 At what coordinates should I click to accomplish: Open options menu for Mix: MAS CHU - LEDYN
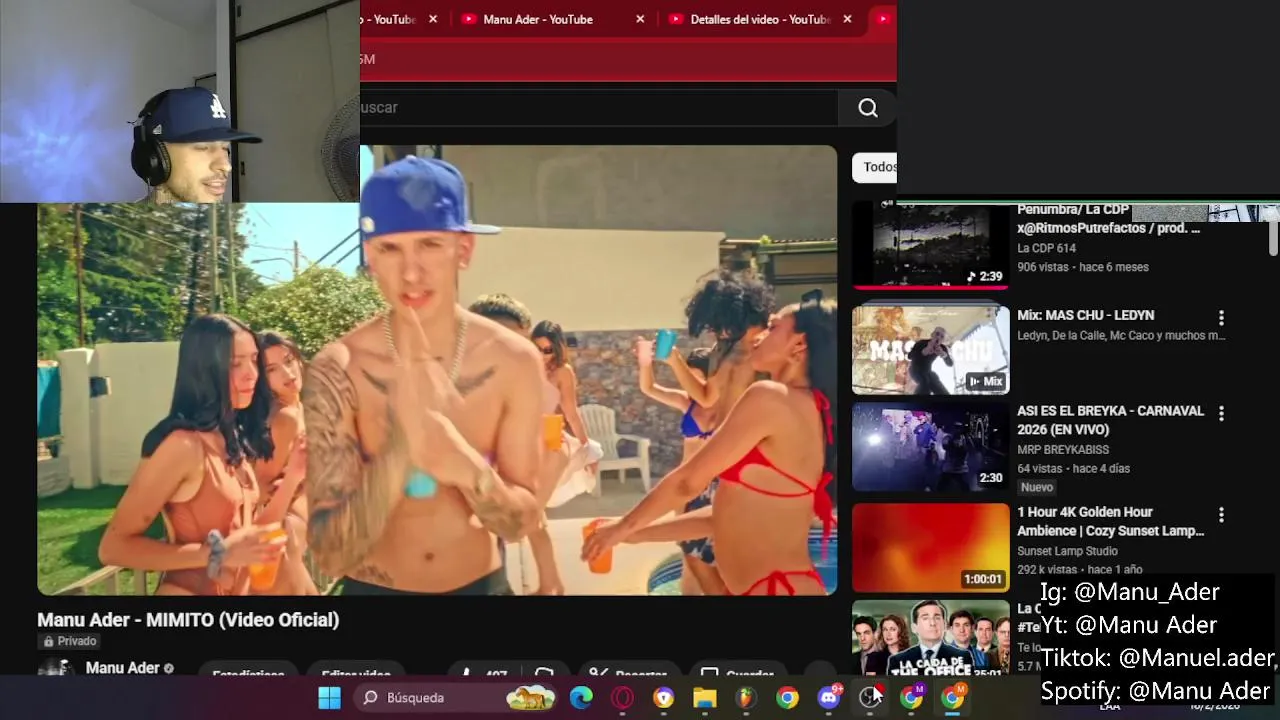tap(1221, 318)
